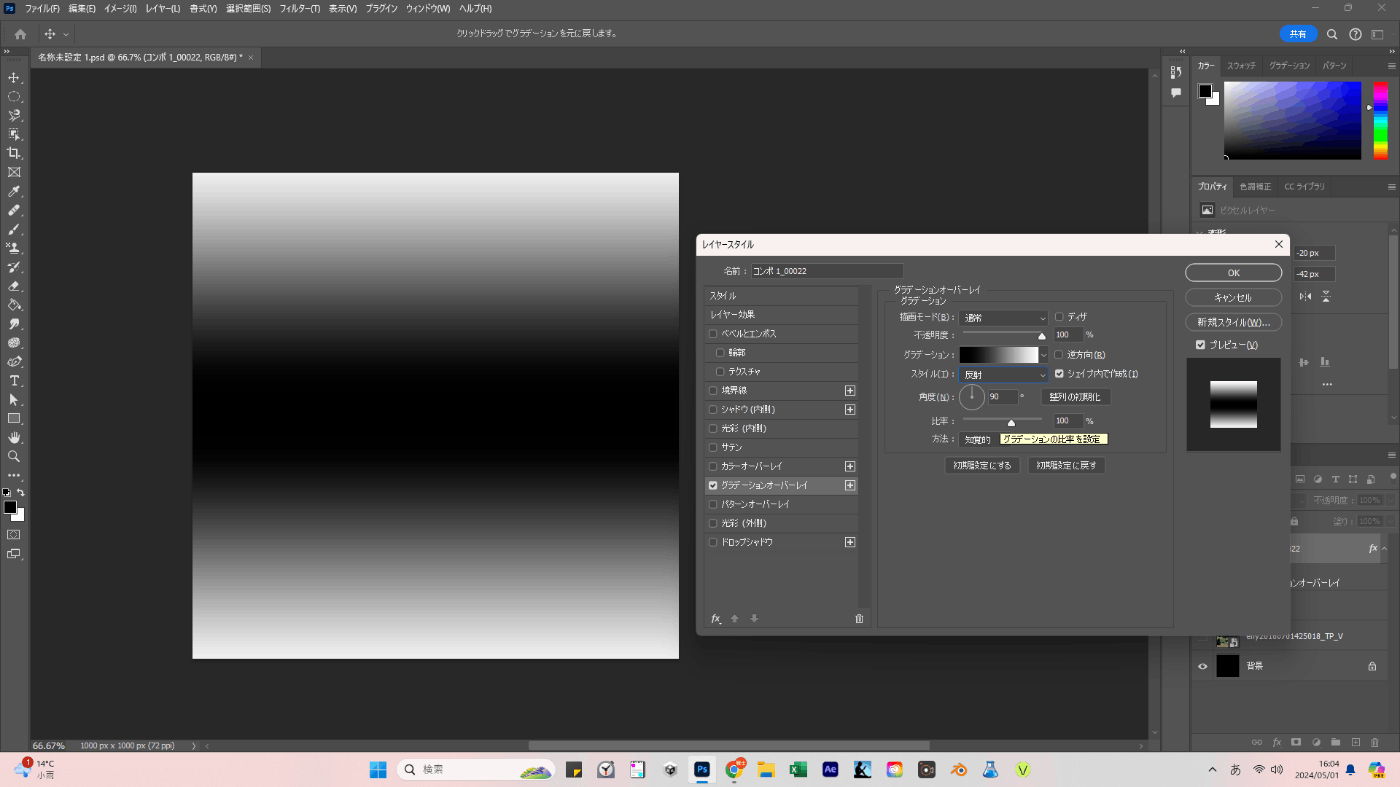Screen dimensions: 1400x787
Task: Click the 初期設定に戻す button
Action: (1066, 465)
